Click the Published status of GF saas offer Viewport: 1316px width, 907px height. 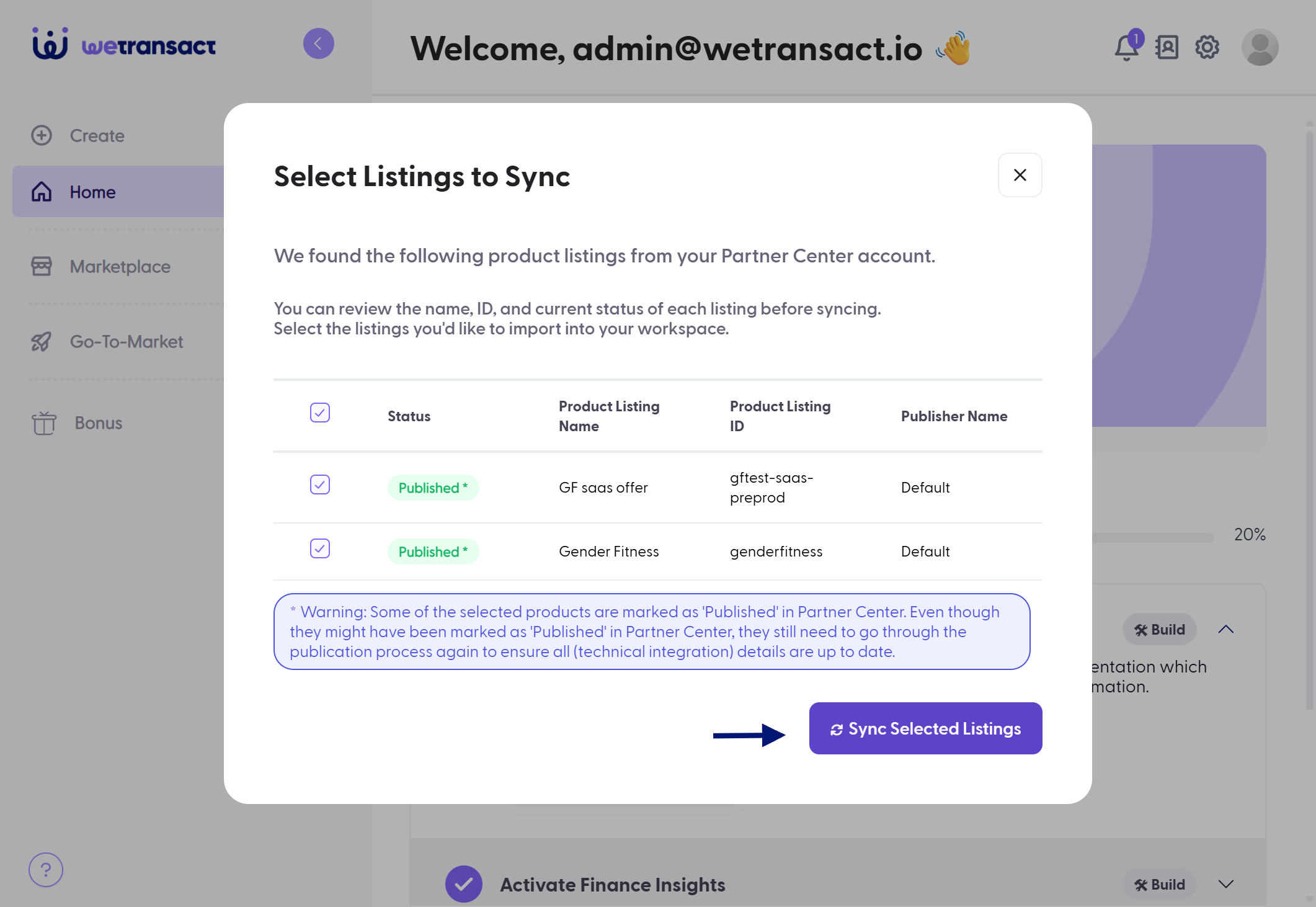coord(433,488)
